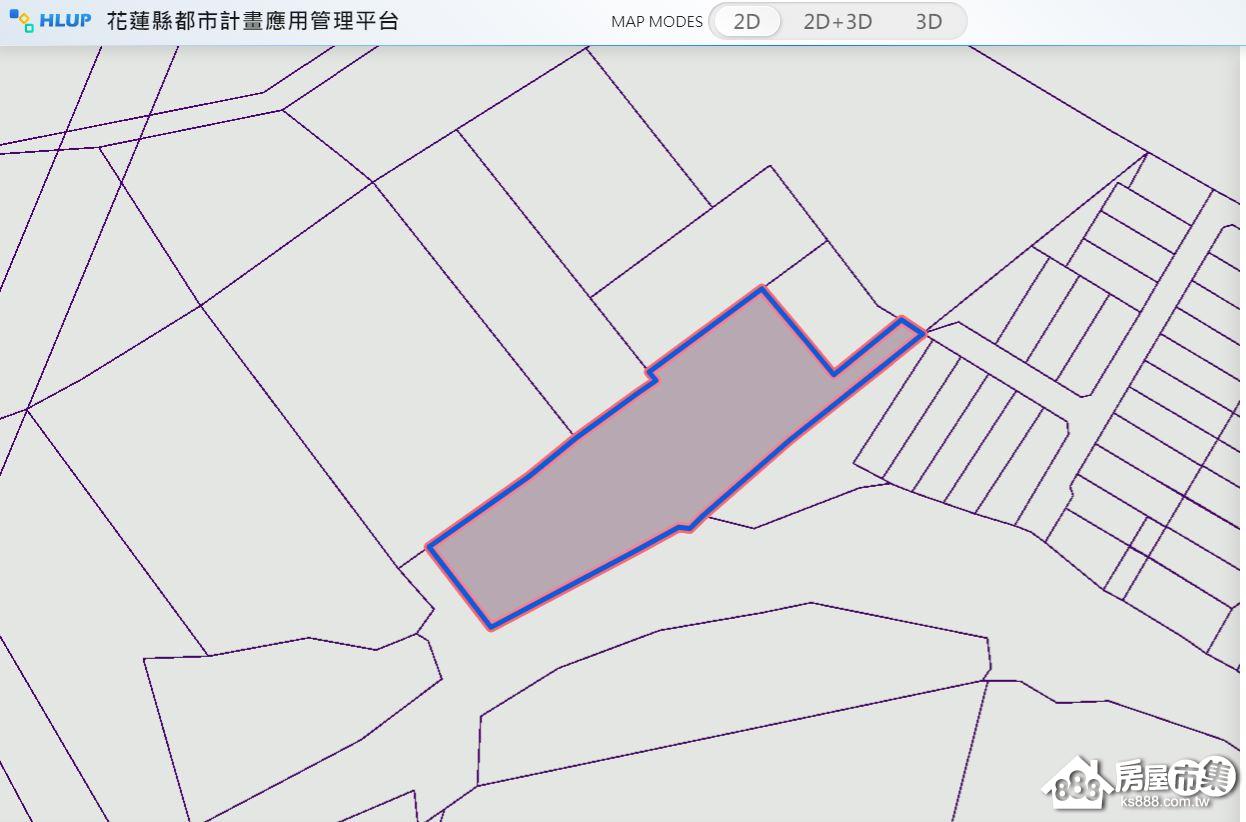This screenshot has height=822, width=1246.
Task: Click the HLUP logo icon
Action: point(21,21)
